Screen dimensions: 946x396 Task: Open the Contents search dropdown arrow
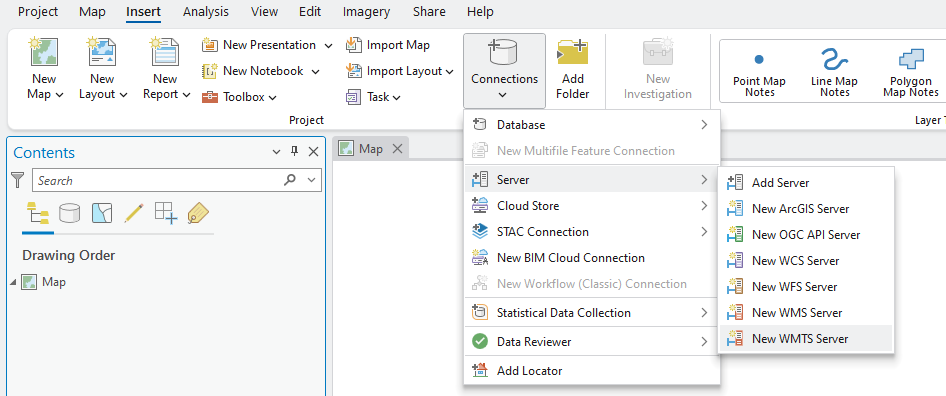[311, 180]
